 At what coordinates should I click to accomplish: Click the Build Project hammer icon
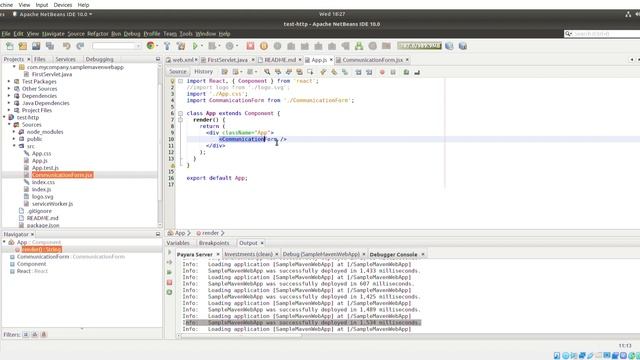click(167, 46)
